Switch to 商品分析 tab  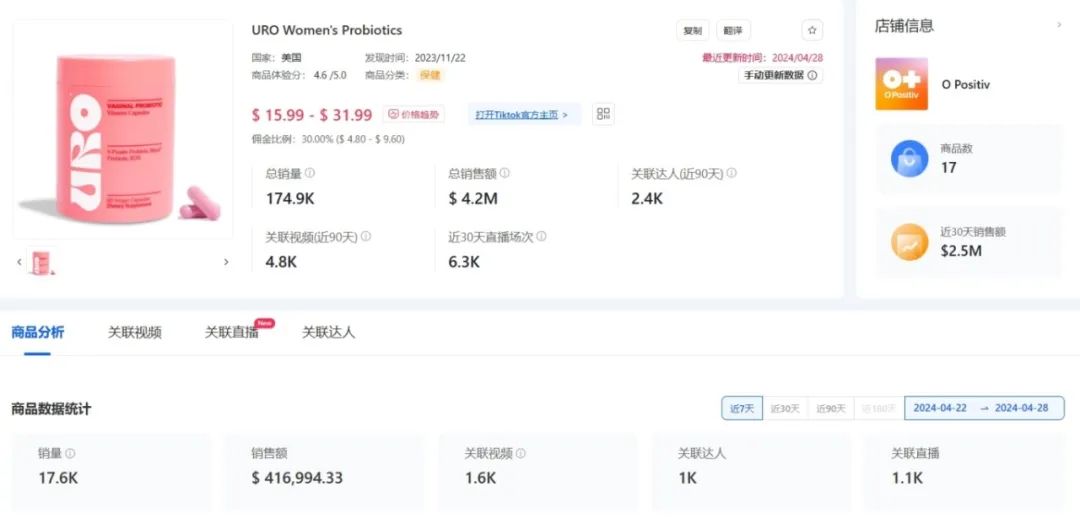(38, 332)
